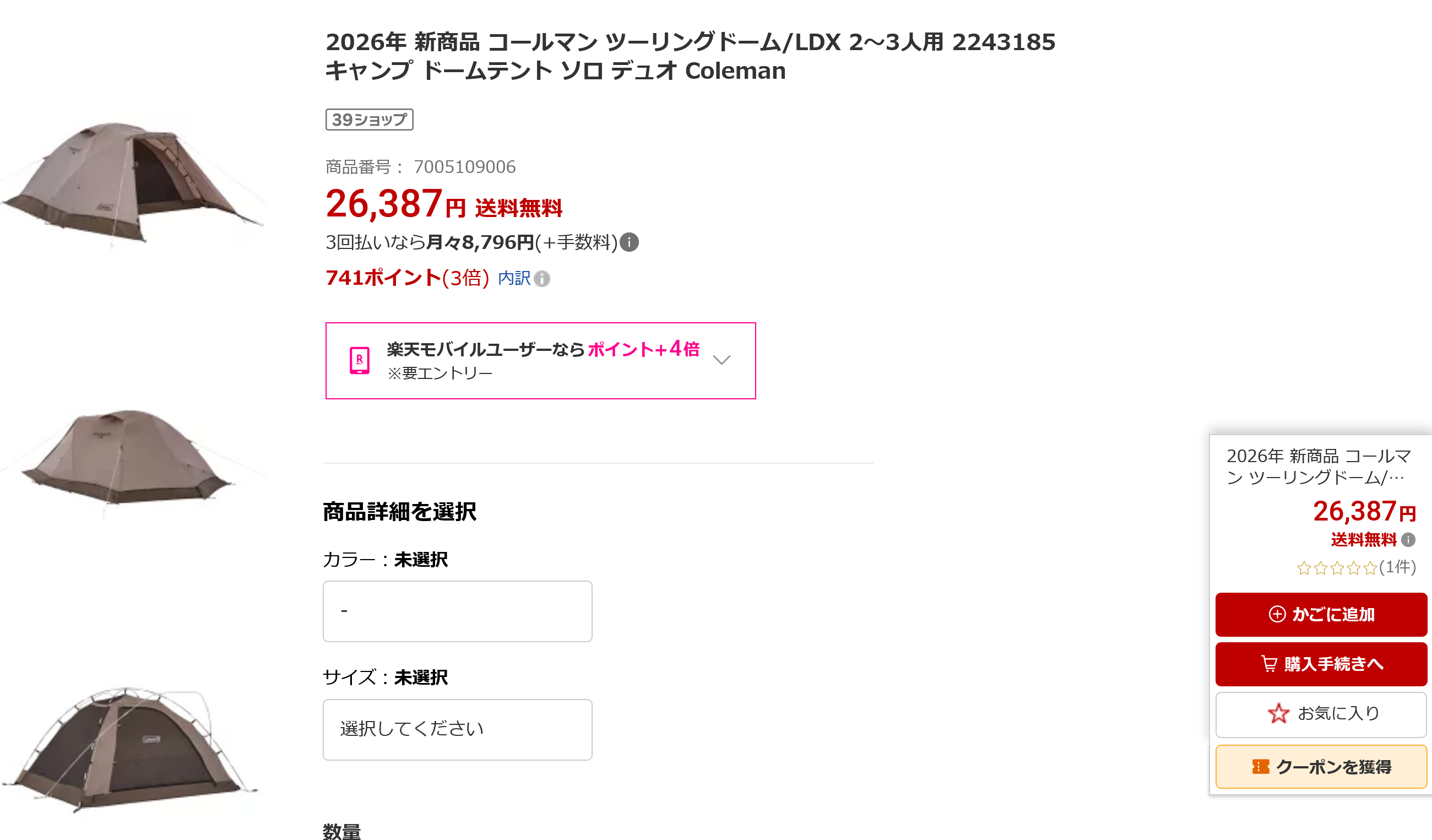Click the points breakdown info icon
The image size is (1432, 840).
pos(542,279)
